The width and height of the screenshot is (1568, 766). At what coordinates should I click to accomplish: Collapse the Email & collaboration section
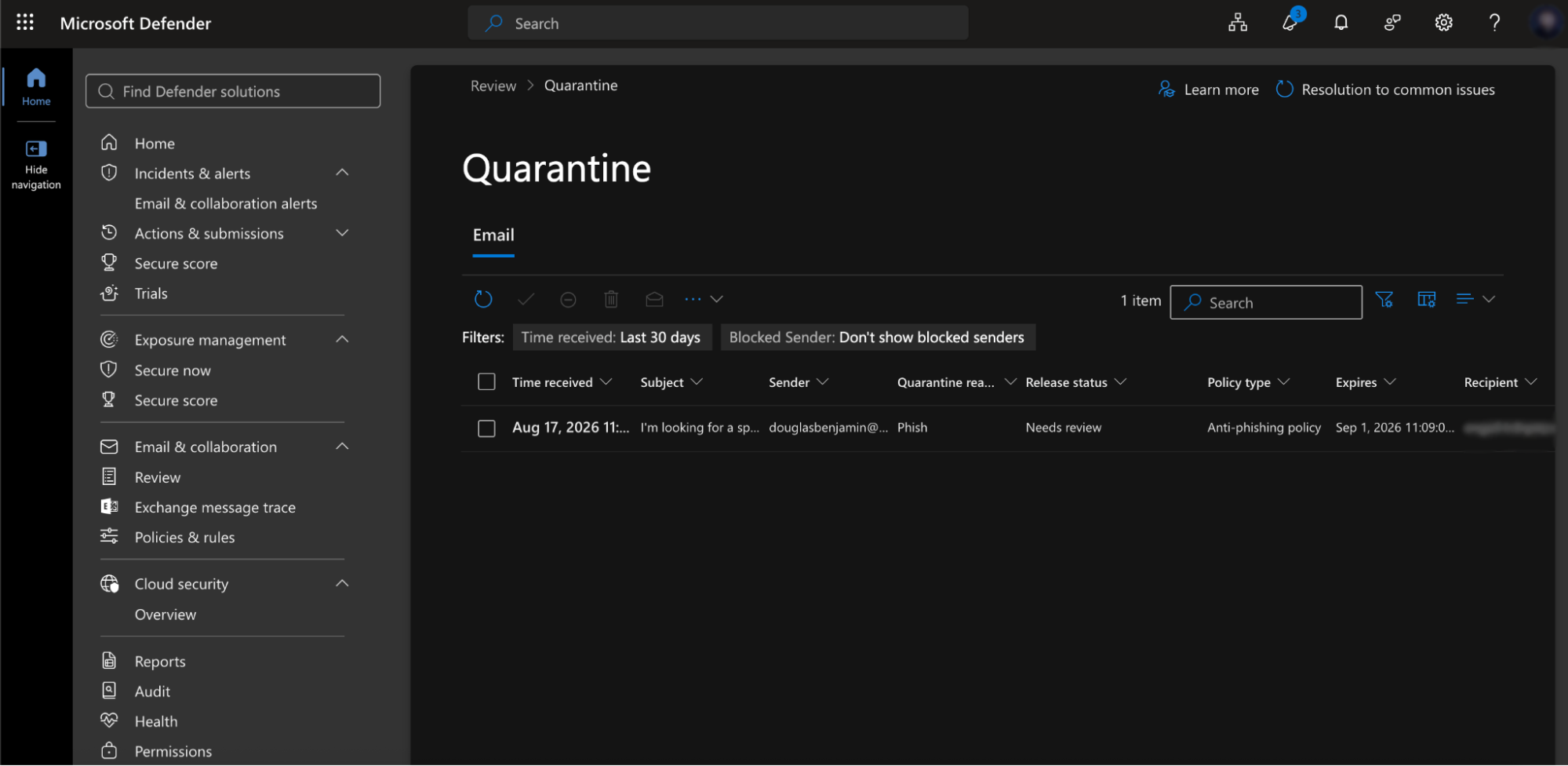pyautogui.click(x=342, y=447)
